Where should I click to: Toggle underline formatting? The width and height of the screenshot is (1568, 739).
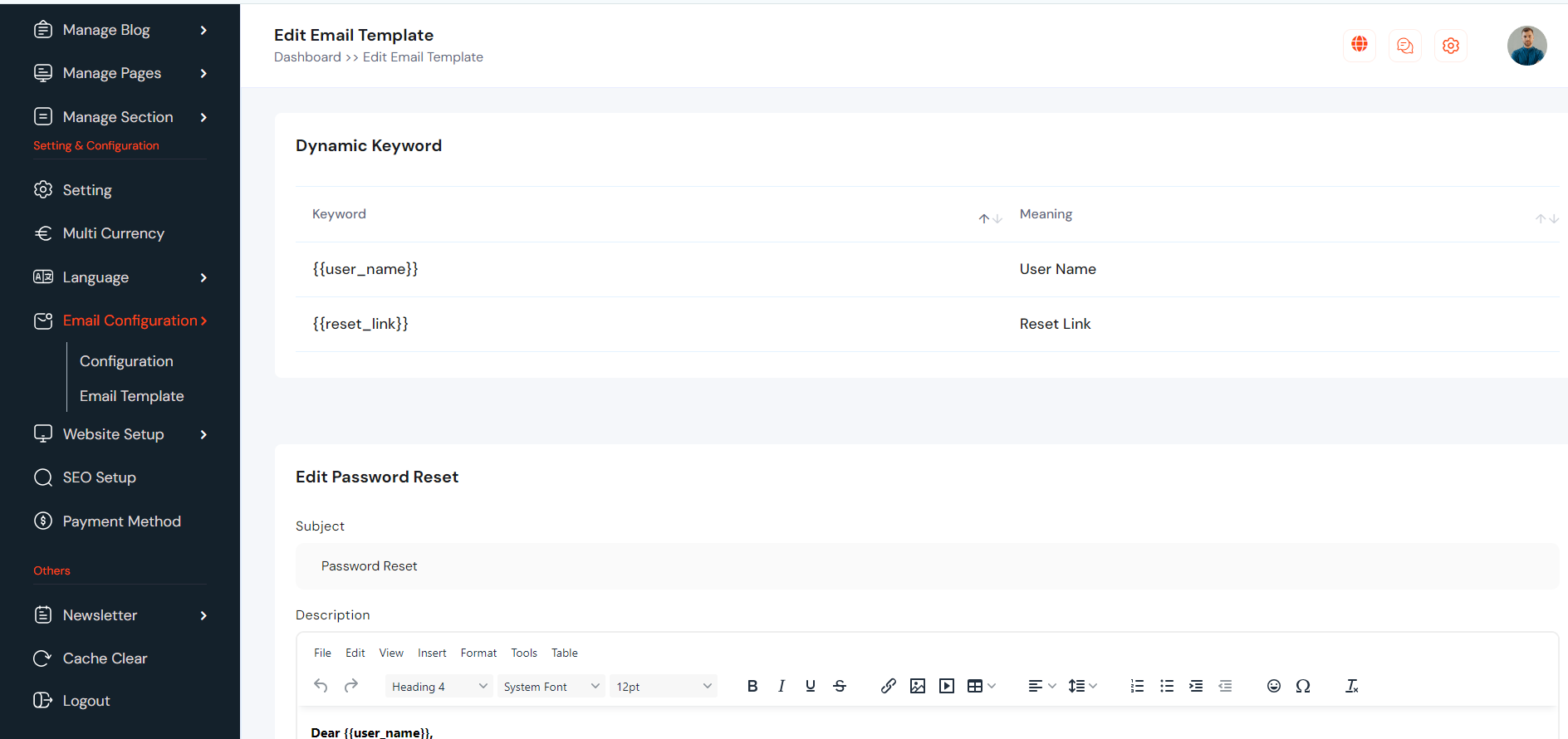pos(811,686)
